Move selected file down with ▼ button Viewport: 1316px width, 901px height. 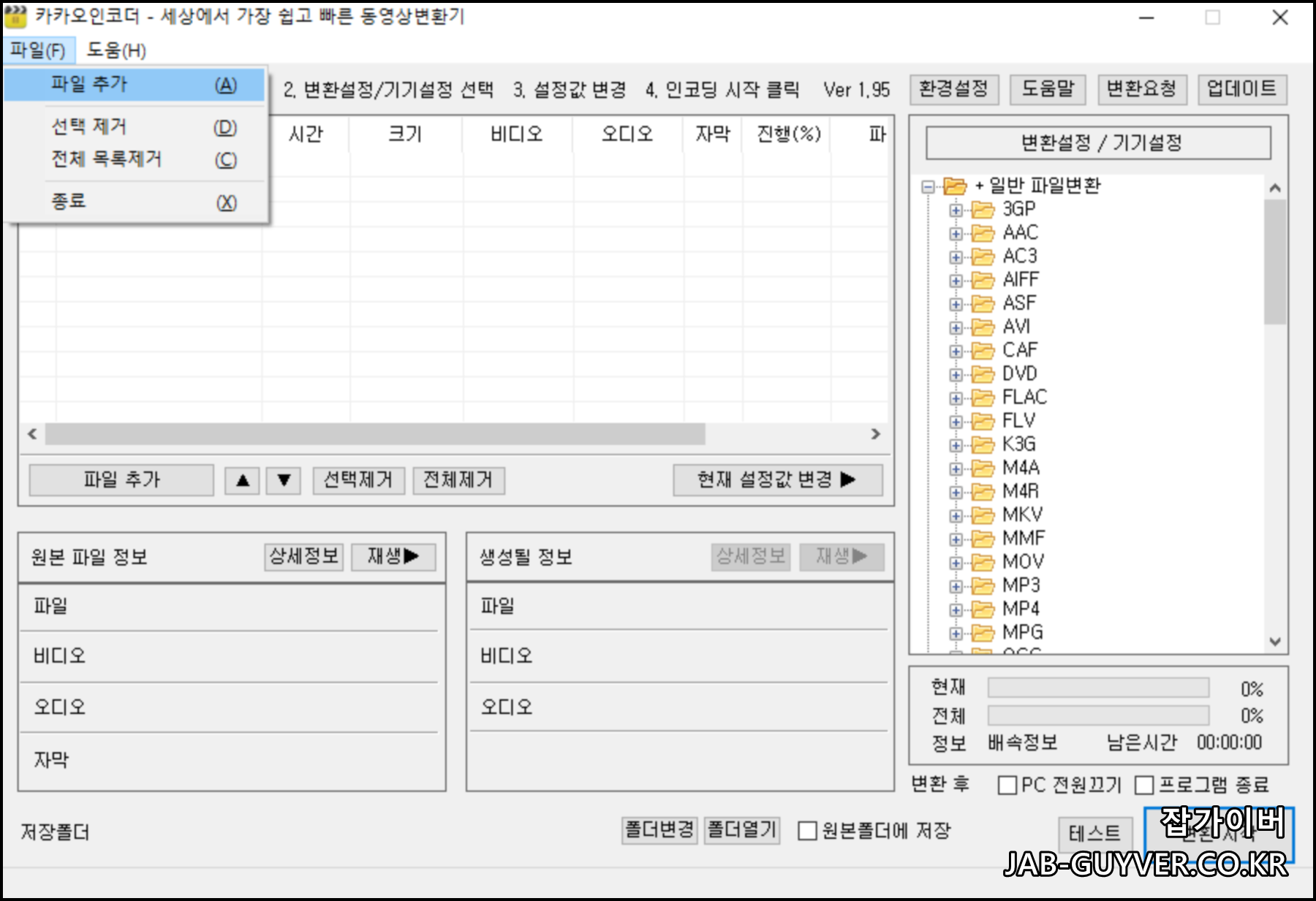click(284, 480)
